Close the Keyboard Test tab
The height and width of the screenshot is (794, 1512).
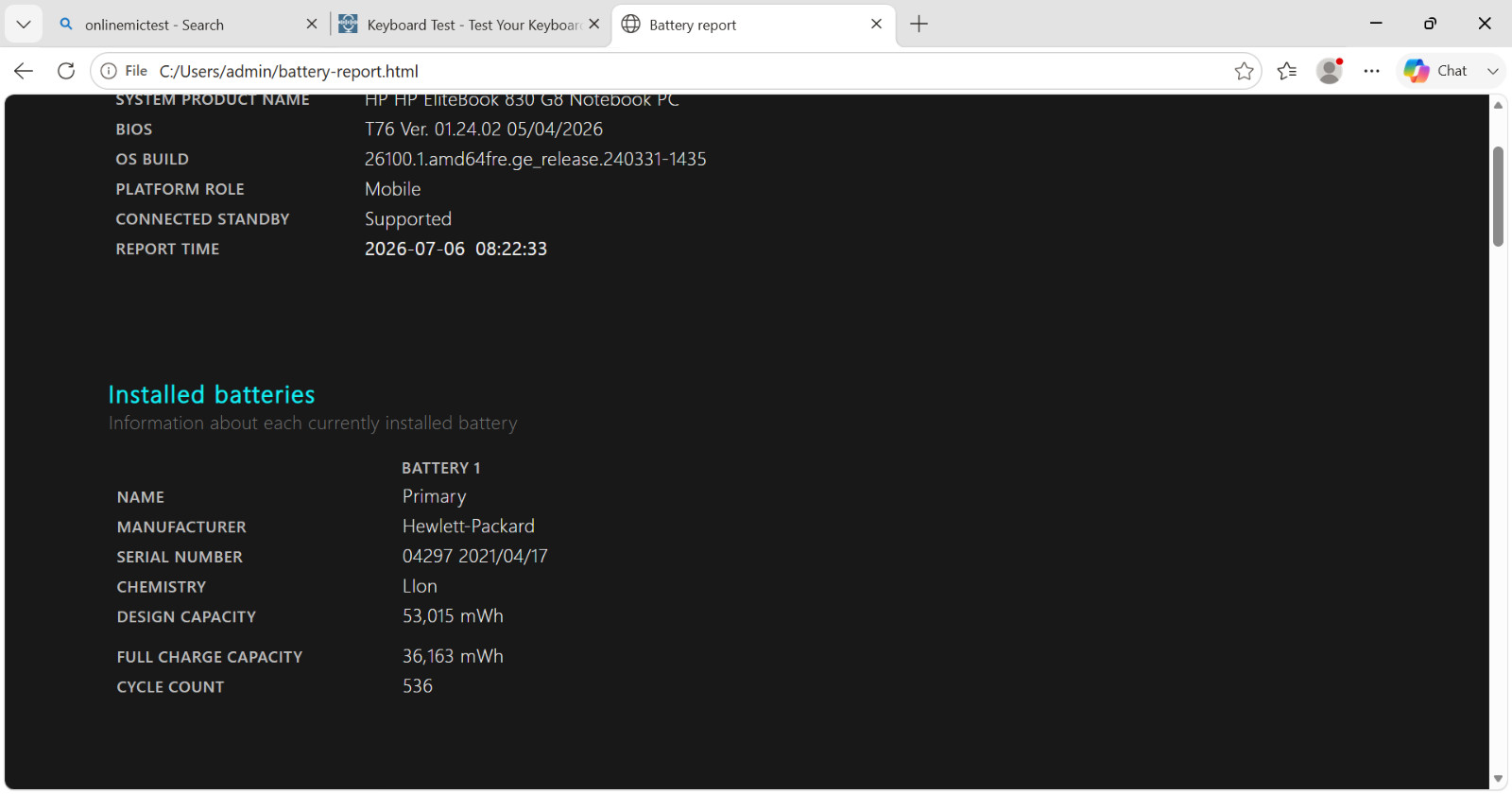(594, 25)
